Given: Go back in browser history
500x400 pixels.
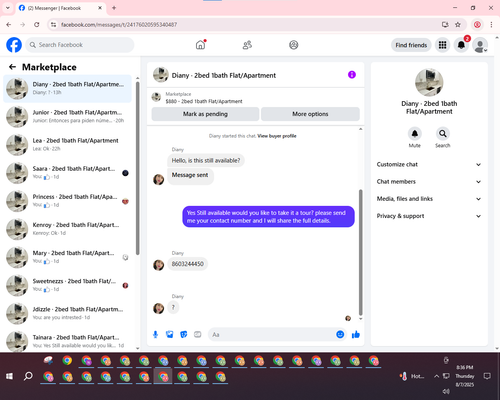Looking at the screenshot, I should coord(9,25).
